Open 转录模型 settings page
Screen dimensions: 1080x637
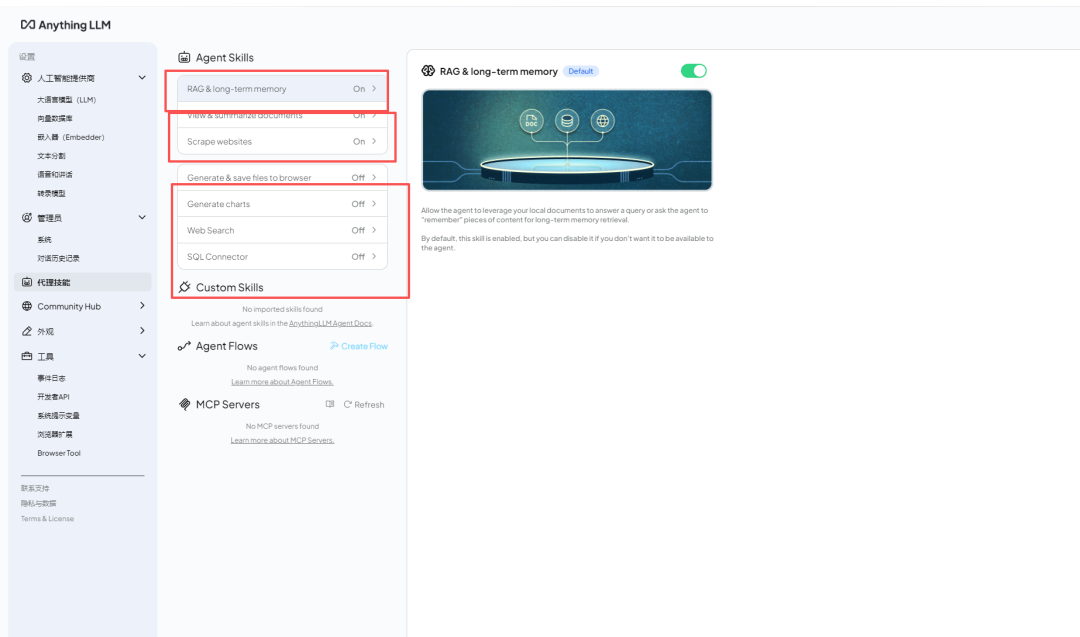tap(51, 194)
